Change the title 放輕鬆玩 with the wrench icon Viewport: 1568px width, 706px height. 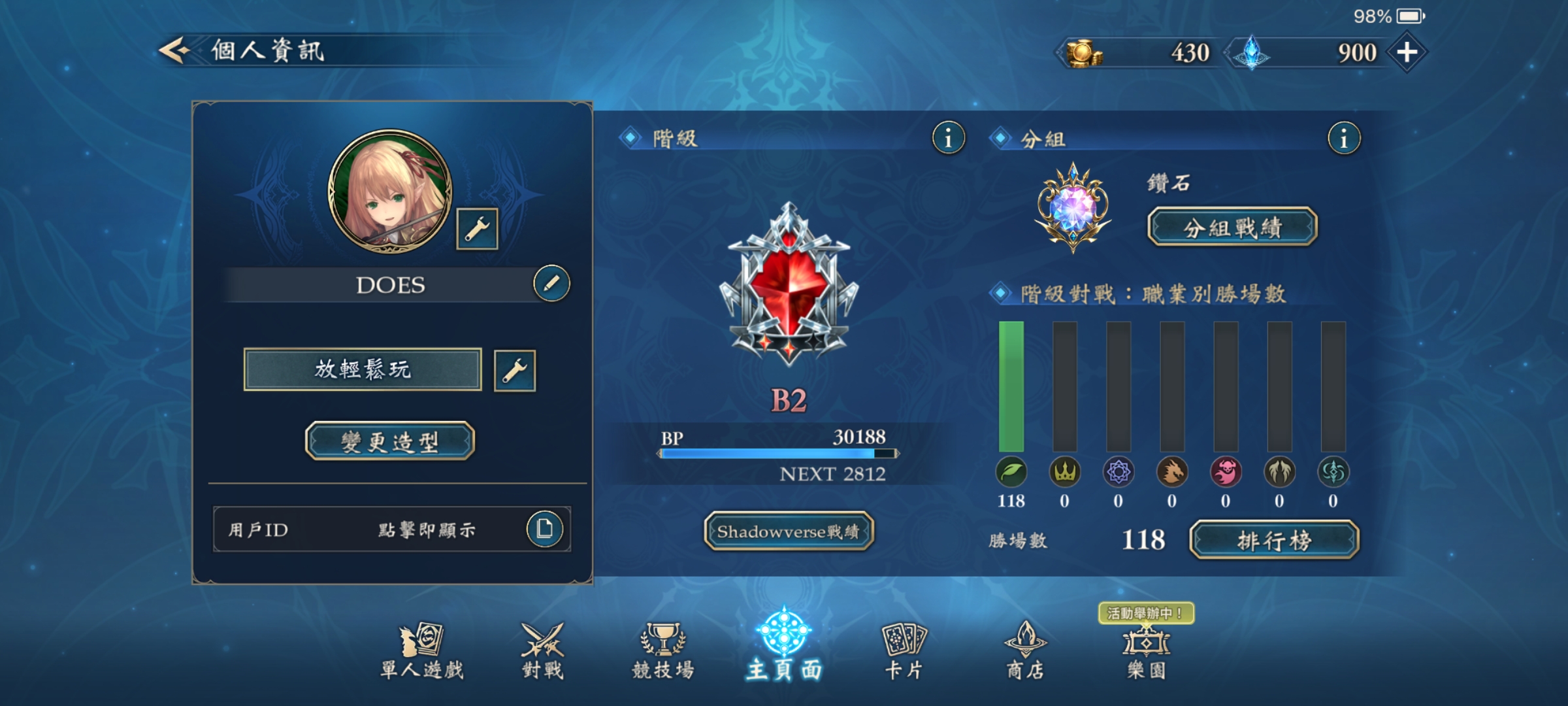[x=515, y=371]
